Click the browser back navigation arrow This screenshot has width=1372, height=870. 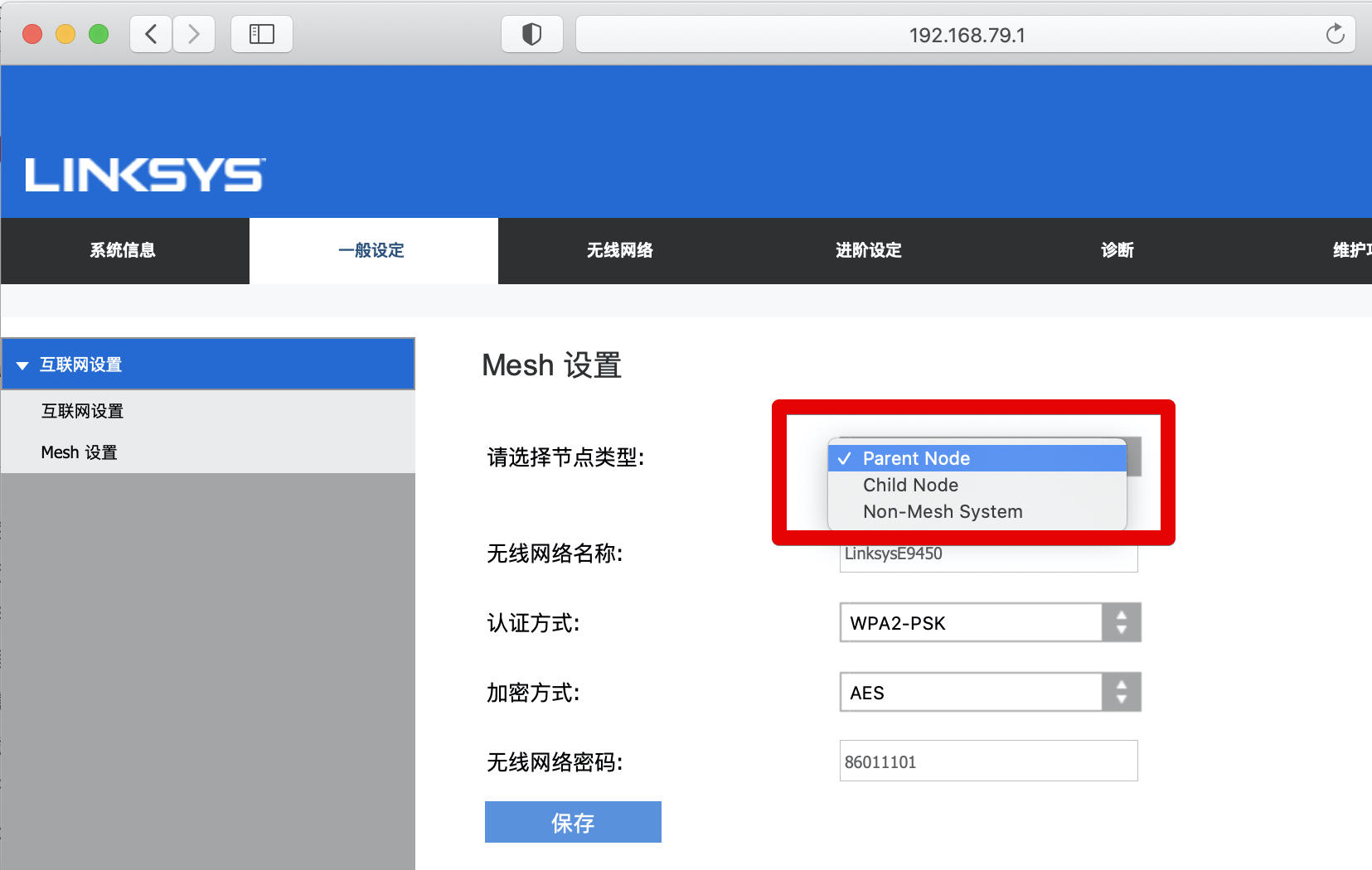coord(150,34)
